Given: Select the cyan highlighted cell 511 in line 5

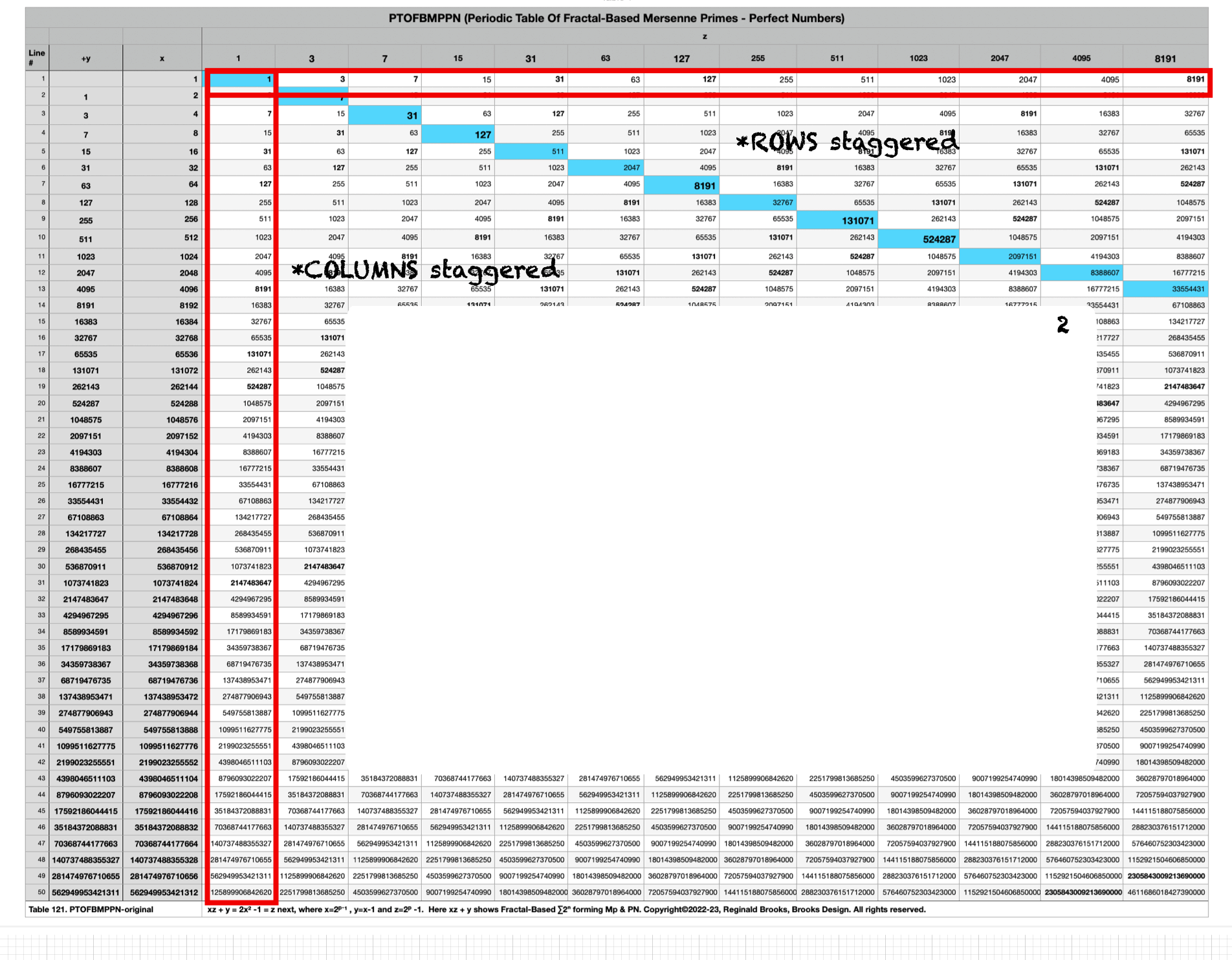Looking at the screenshot, I should point(531,151).
